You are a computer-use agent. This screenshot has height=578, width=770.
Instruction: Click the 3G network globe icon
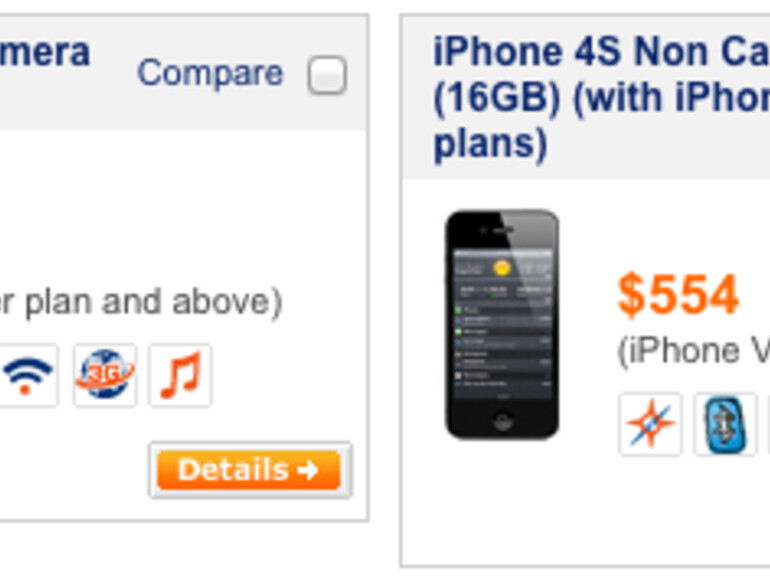coord(105,376)
